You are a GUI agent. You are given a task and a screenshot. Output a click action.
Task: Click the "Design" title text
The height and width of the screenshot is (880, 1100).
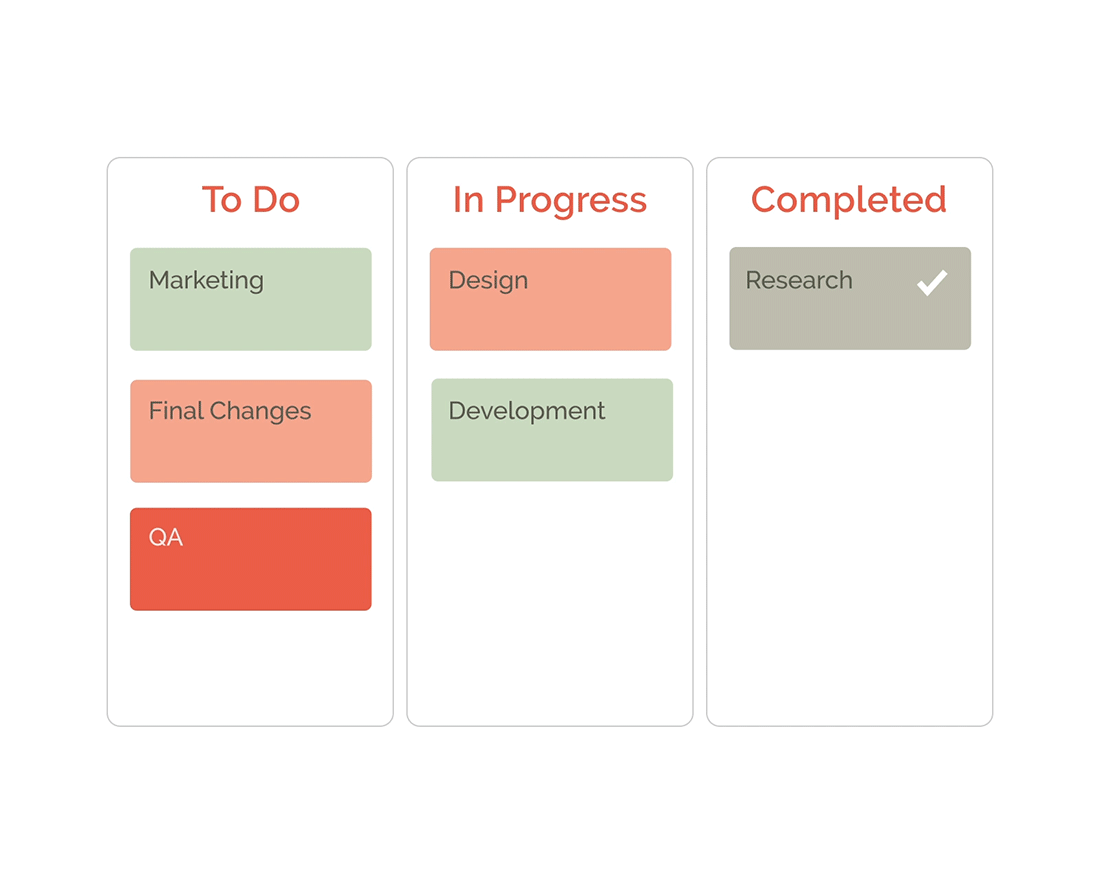pos(488,280)
